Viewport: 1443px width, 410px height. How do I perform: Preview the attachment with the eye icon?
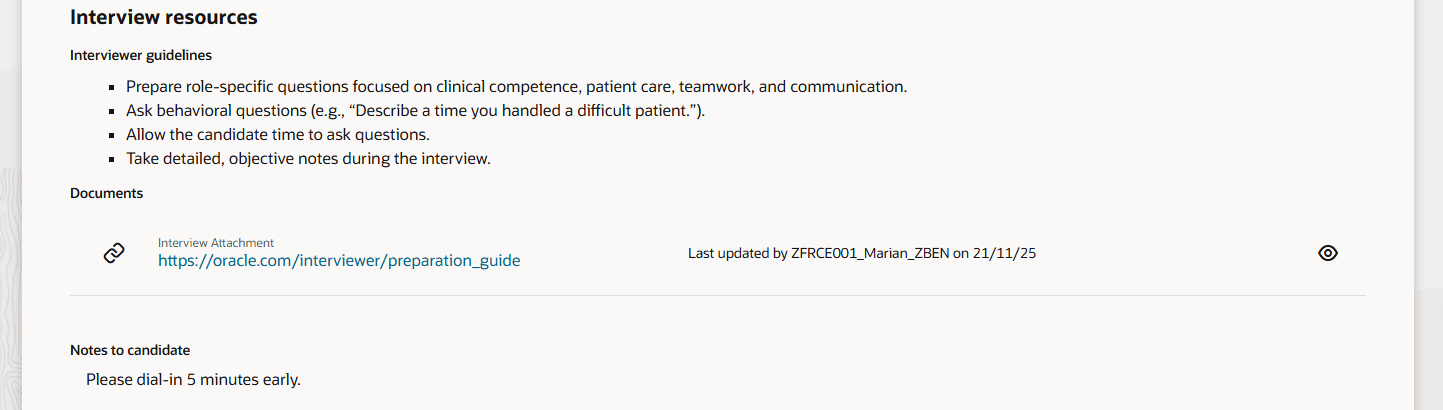point(1327,253)
